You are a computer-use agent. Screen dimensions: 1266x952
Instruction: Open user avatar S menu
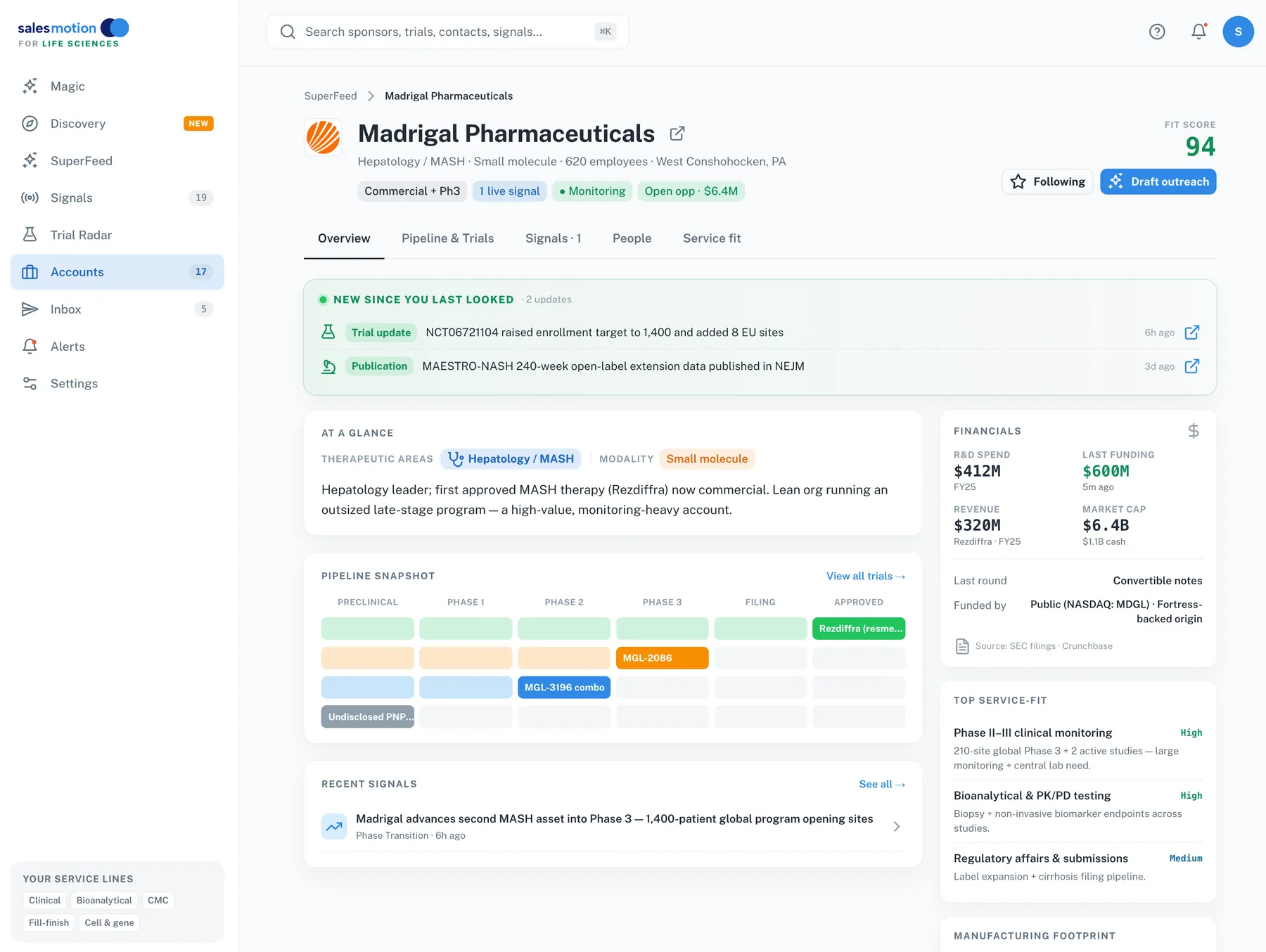click(1238, 32)
